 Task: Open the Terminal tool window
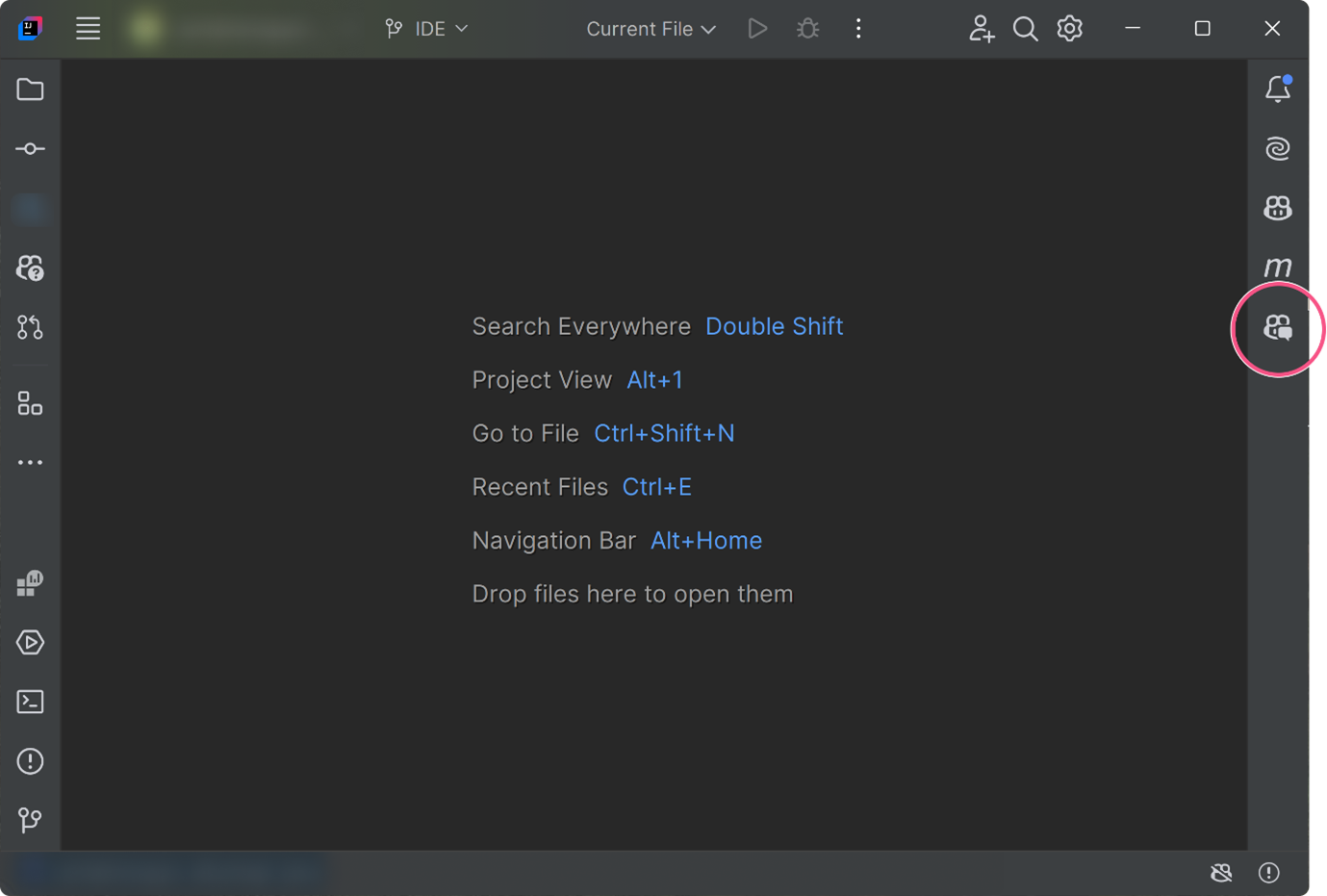pos(30,702)
